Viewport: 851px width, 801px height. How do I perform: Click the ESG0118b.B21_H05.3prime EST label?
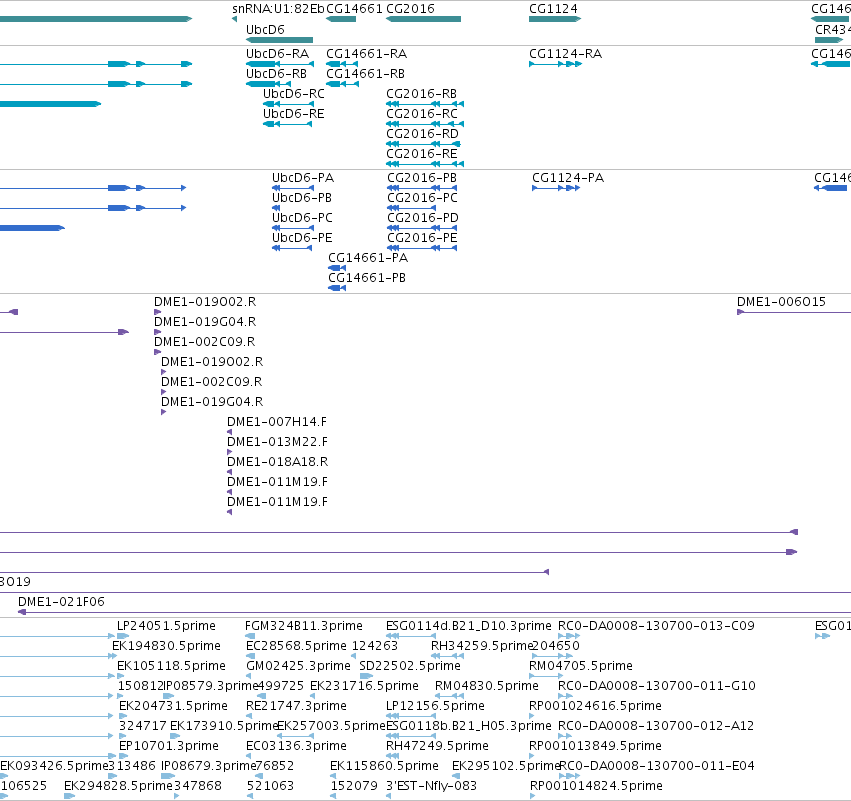point(469,726)
